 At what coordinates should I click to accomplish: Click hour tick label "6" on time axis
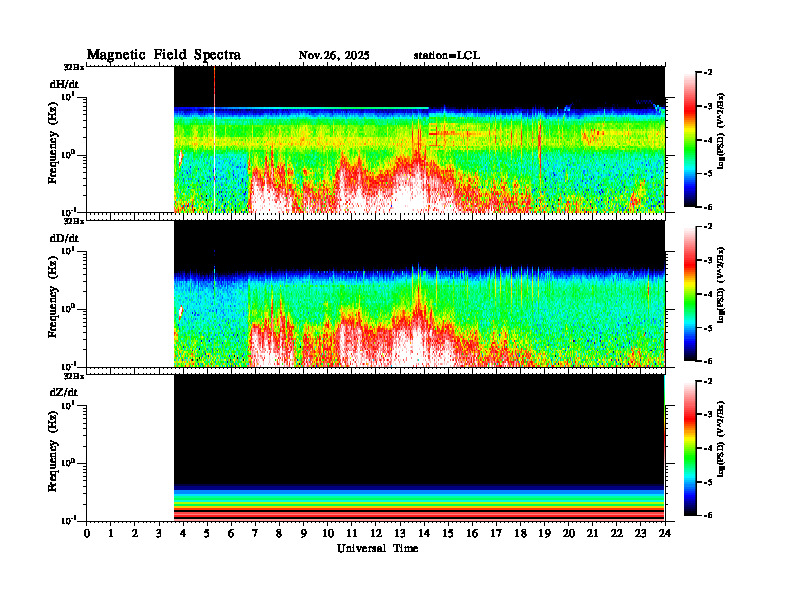(x=231, y=534)
